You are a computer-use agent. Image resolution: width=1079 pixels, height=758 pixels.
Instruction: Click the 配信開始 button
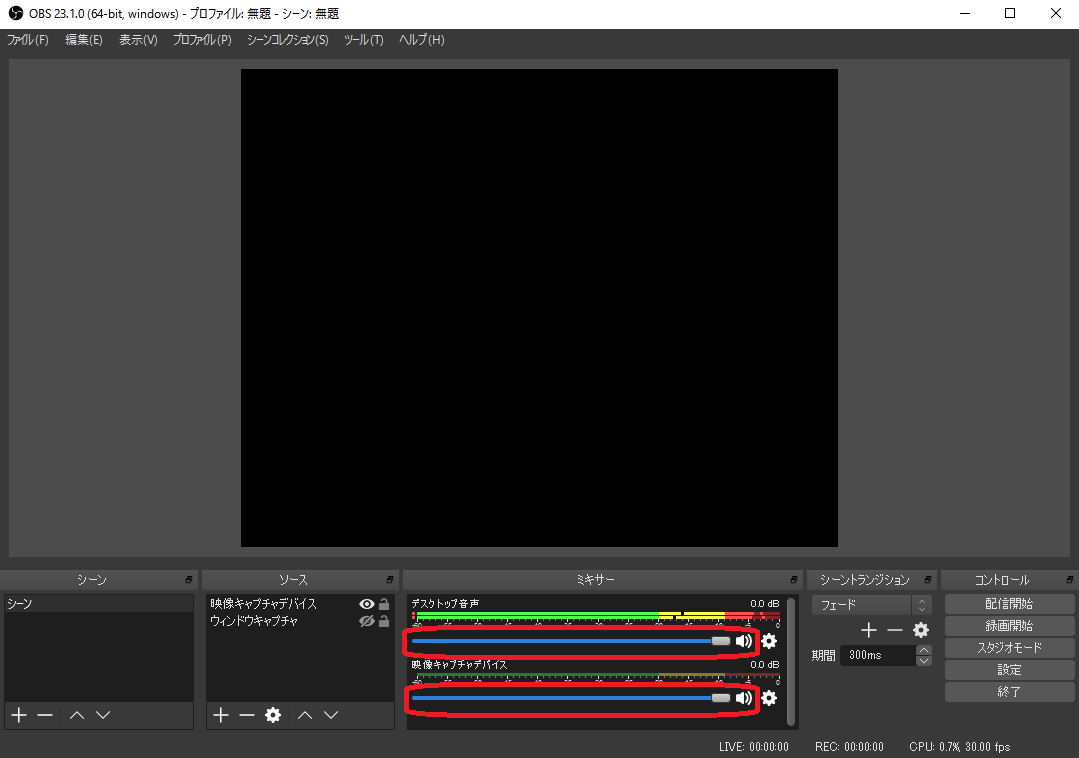click(1009, 604)
